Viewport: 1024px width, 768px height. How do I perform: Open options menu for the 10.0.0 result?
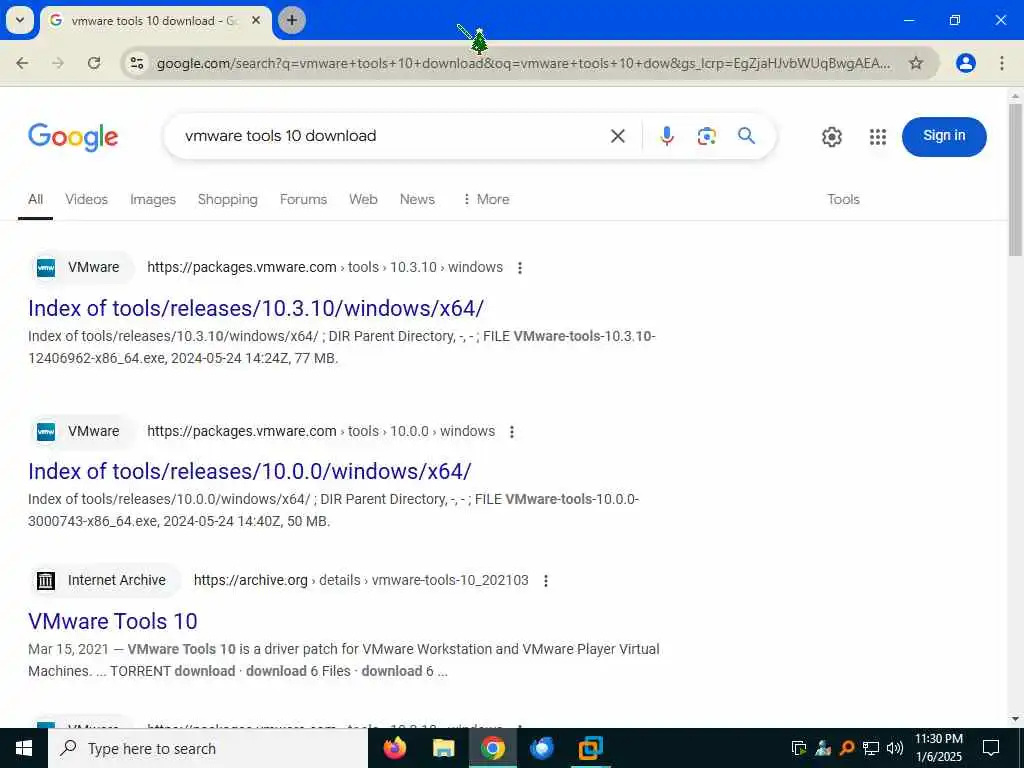[x=512, y=432]
